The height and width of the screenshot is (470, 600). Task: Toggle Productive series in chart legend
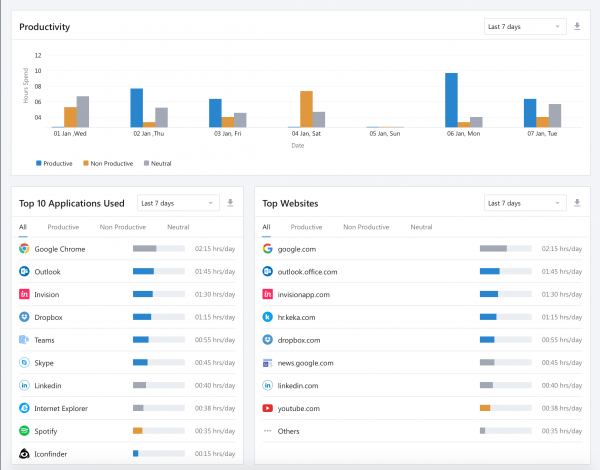(x=54, y=163)
